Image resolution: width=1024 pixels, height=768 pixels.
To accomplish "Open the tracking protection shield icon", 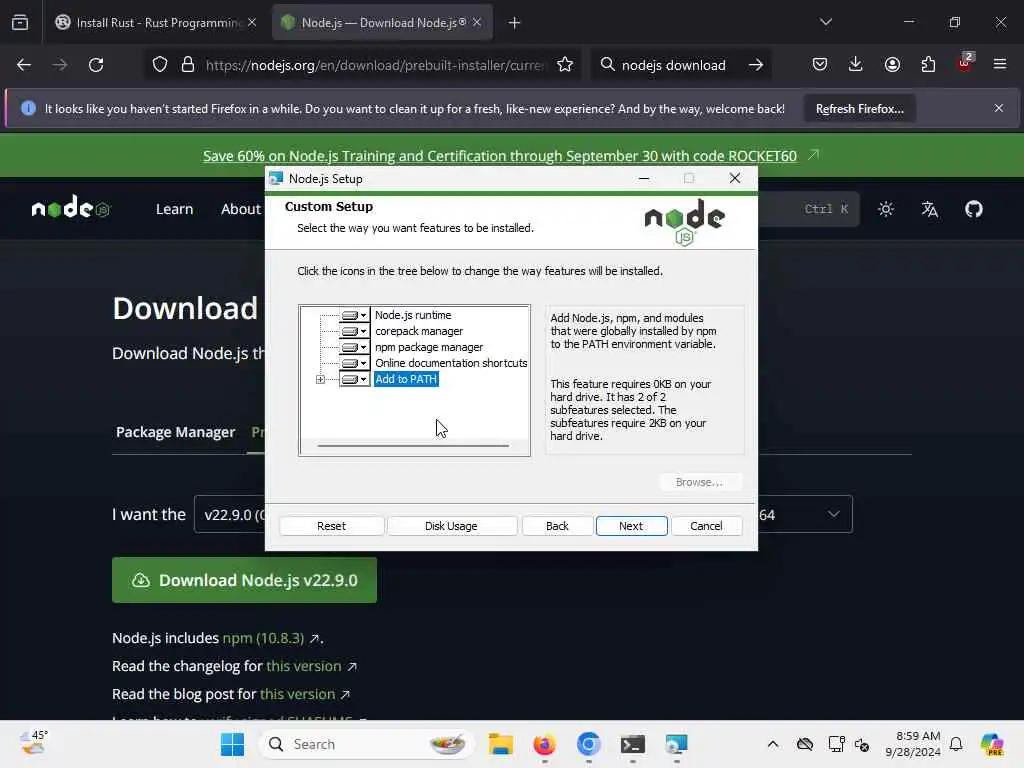I will (160, 65).
